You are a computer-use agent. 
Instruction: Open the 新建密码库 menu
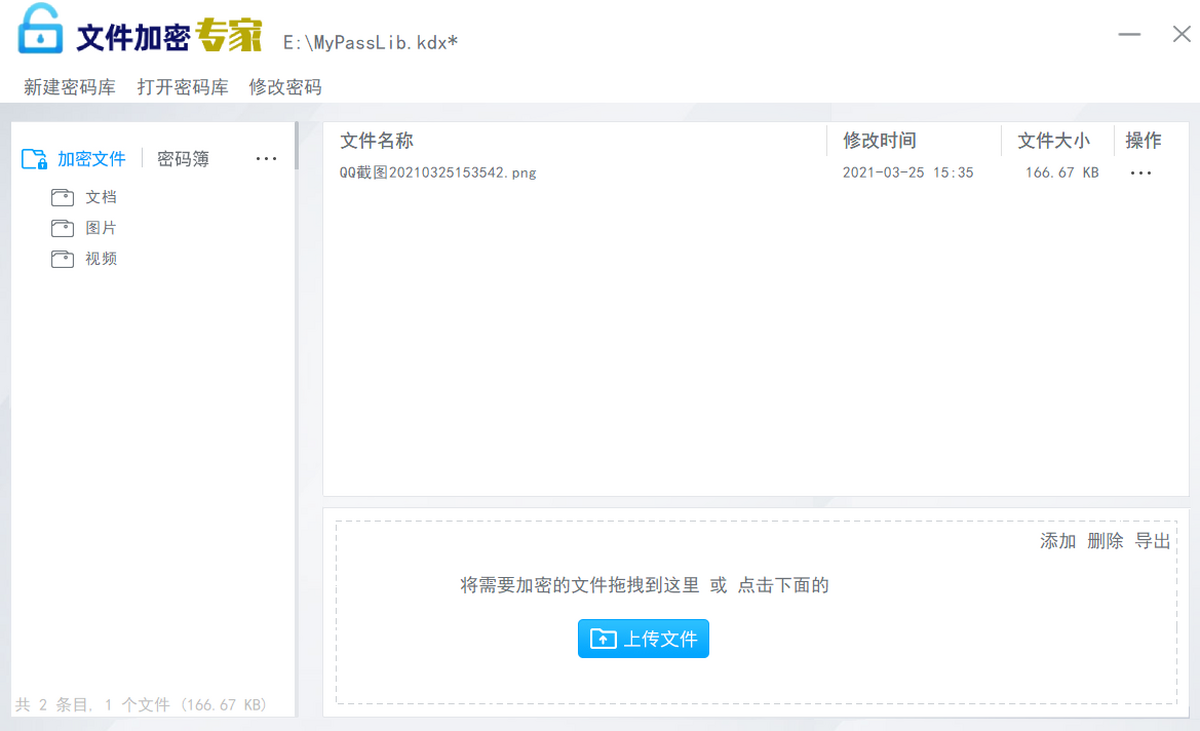(x=70, y=87)
